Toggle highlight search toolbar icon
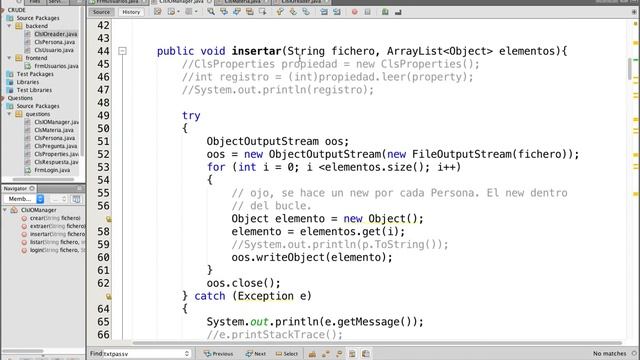Image resolution: width=640 pixels, height=360 pixels. coord(249,12)
